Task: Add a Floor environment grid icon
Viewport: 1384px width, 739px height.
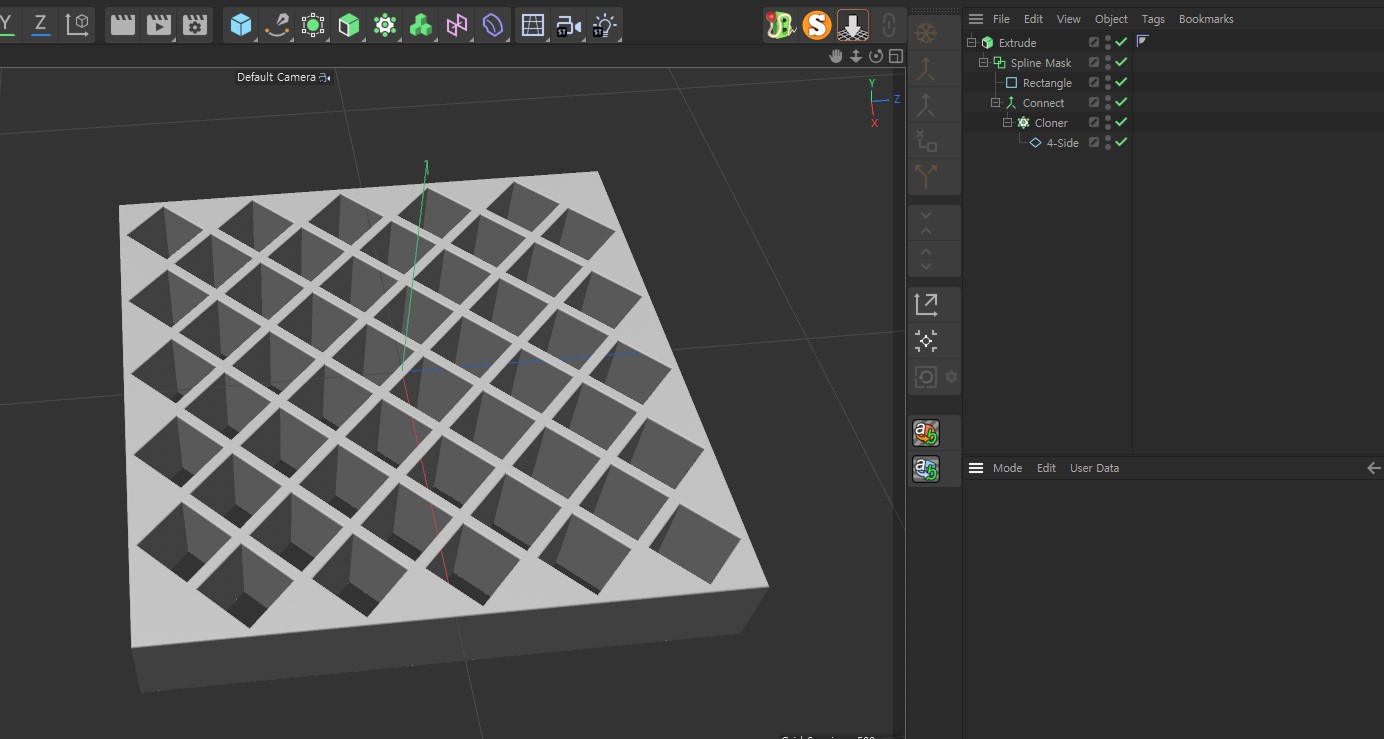Action: coord(533,25)
